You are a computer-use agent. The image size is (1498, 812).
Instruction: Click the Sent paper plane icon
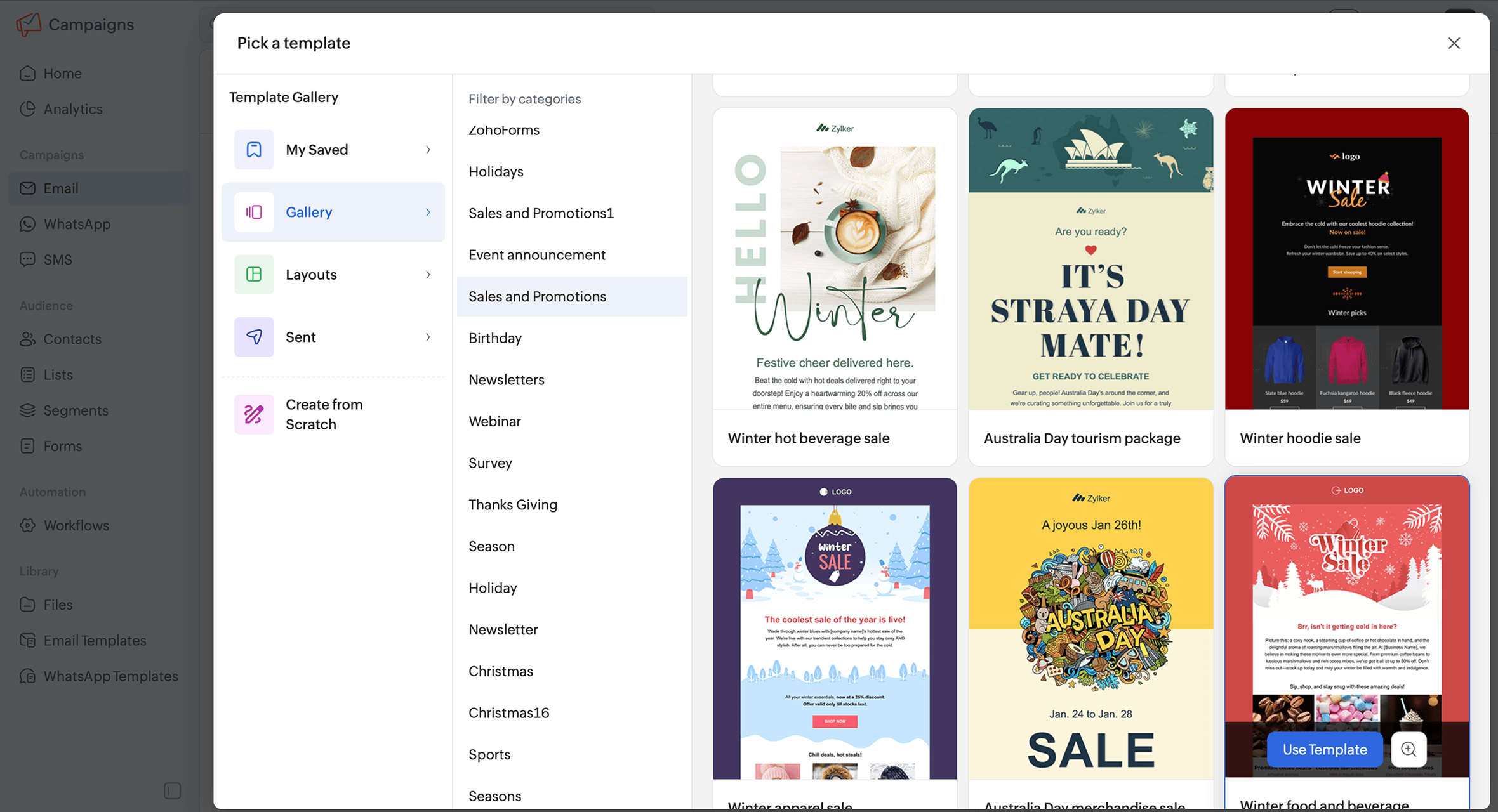click(254, 337)
